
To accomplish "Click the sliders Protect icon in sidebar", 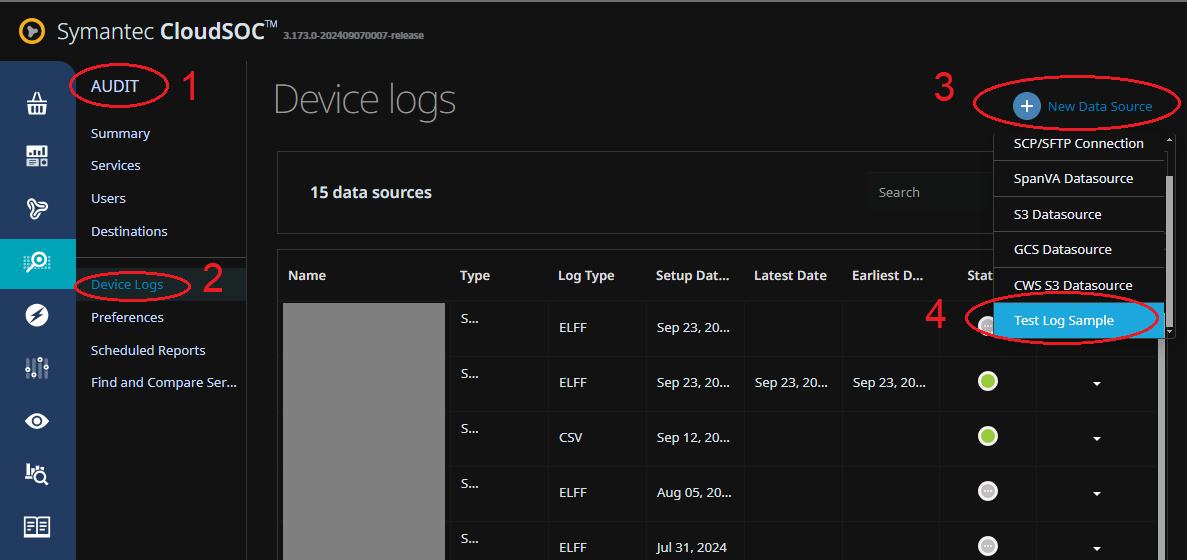I will [37, 368].
